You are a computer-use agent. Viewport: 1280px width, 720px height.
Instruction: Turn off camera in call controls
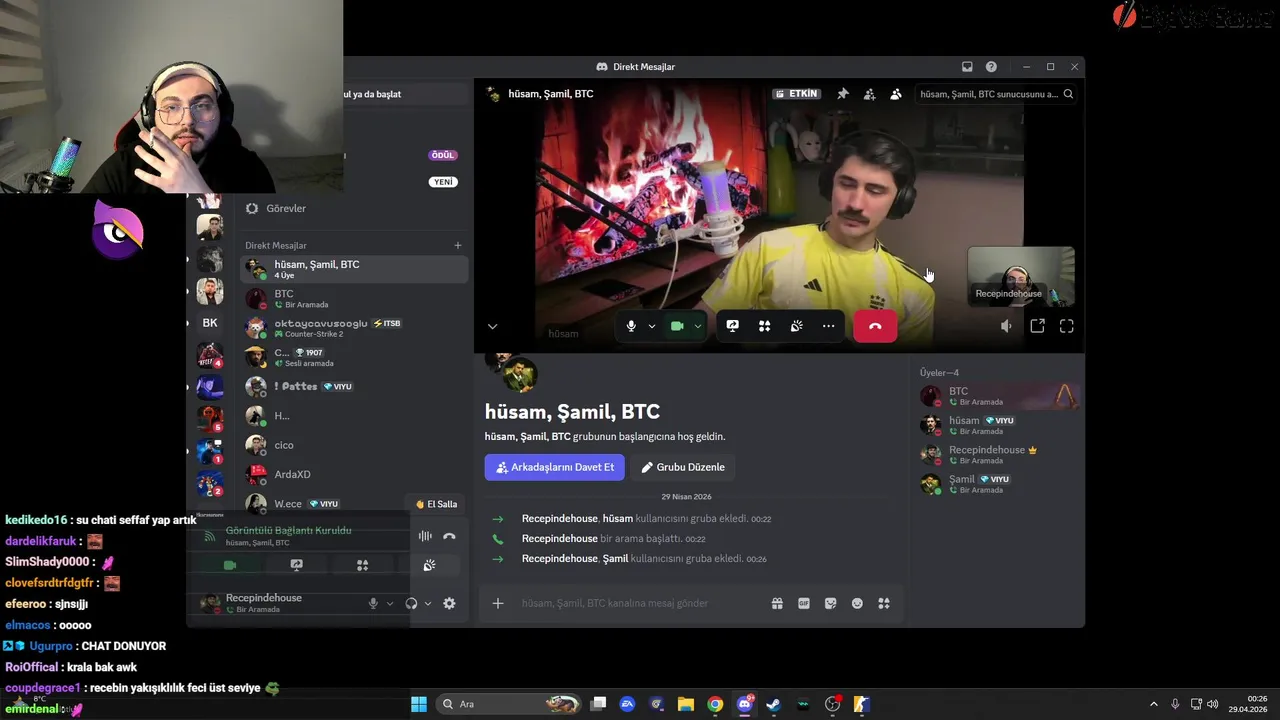click(x=677, y=326)
